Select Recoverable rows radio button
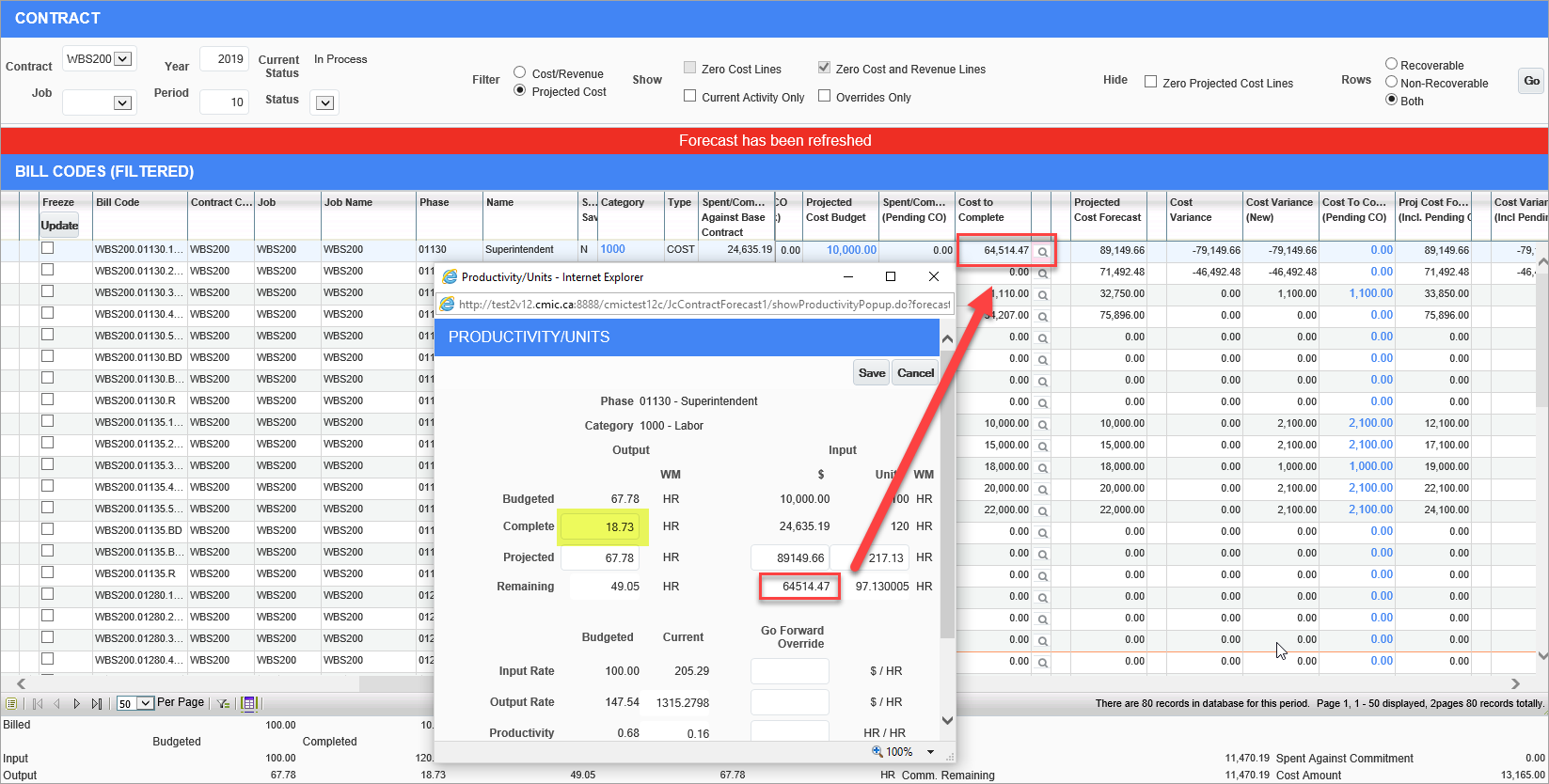 (x=1391, y=64)
